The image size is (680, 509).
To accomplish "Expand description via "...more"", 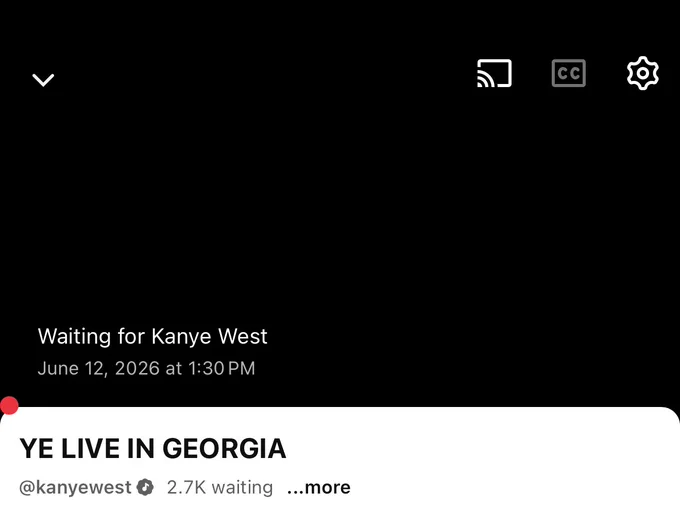I will click(319, 488).
